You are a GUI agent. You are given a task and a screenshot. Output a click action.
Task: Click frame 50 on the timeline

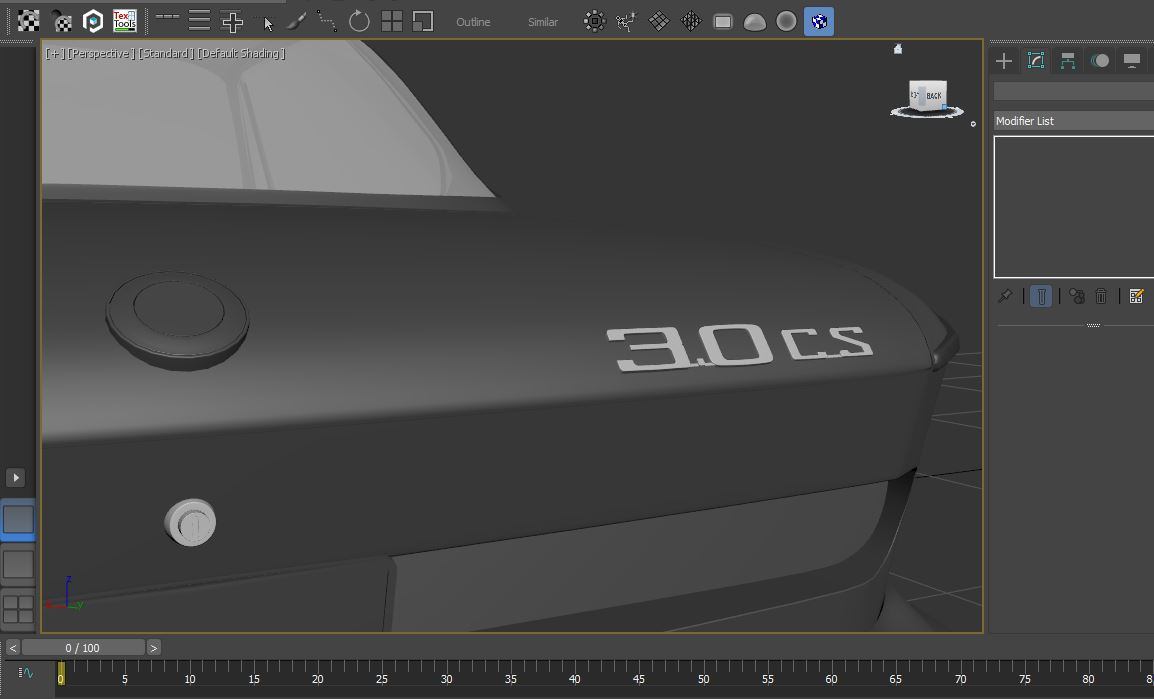(x=703, y=679)
